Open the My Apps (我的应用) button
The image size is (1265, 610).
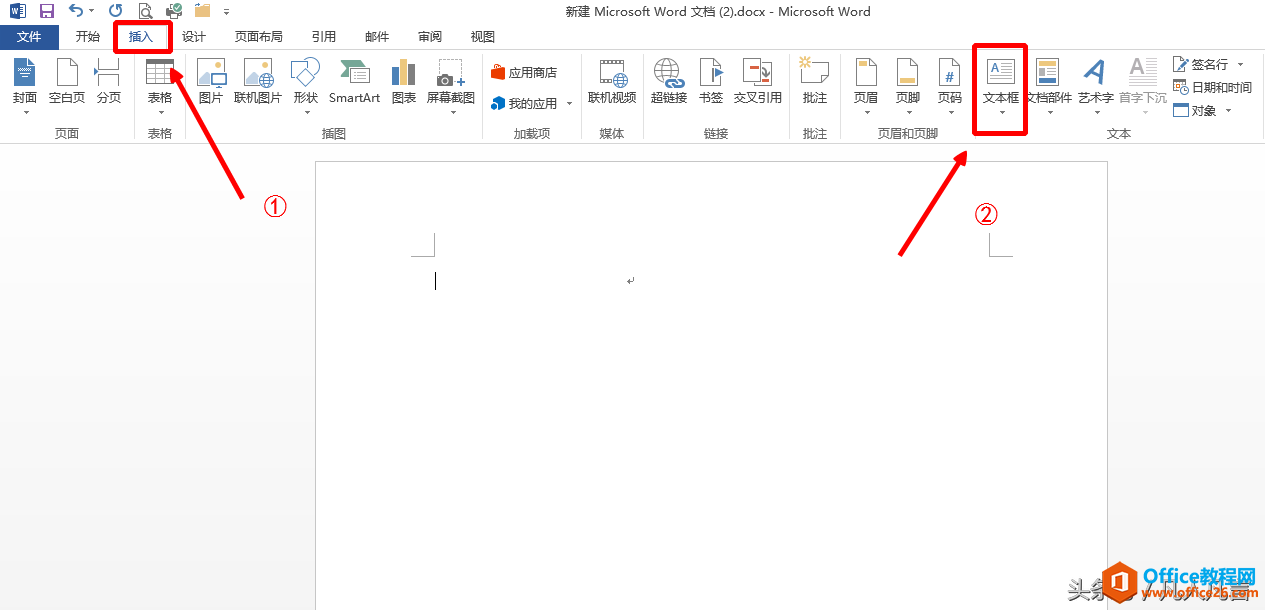coord(524,104)
